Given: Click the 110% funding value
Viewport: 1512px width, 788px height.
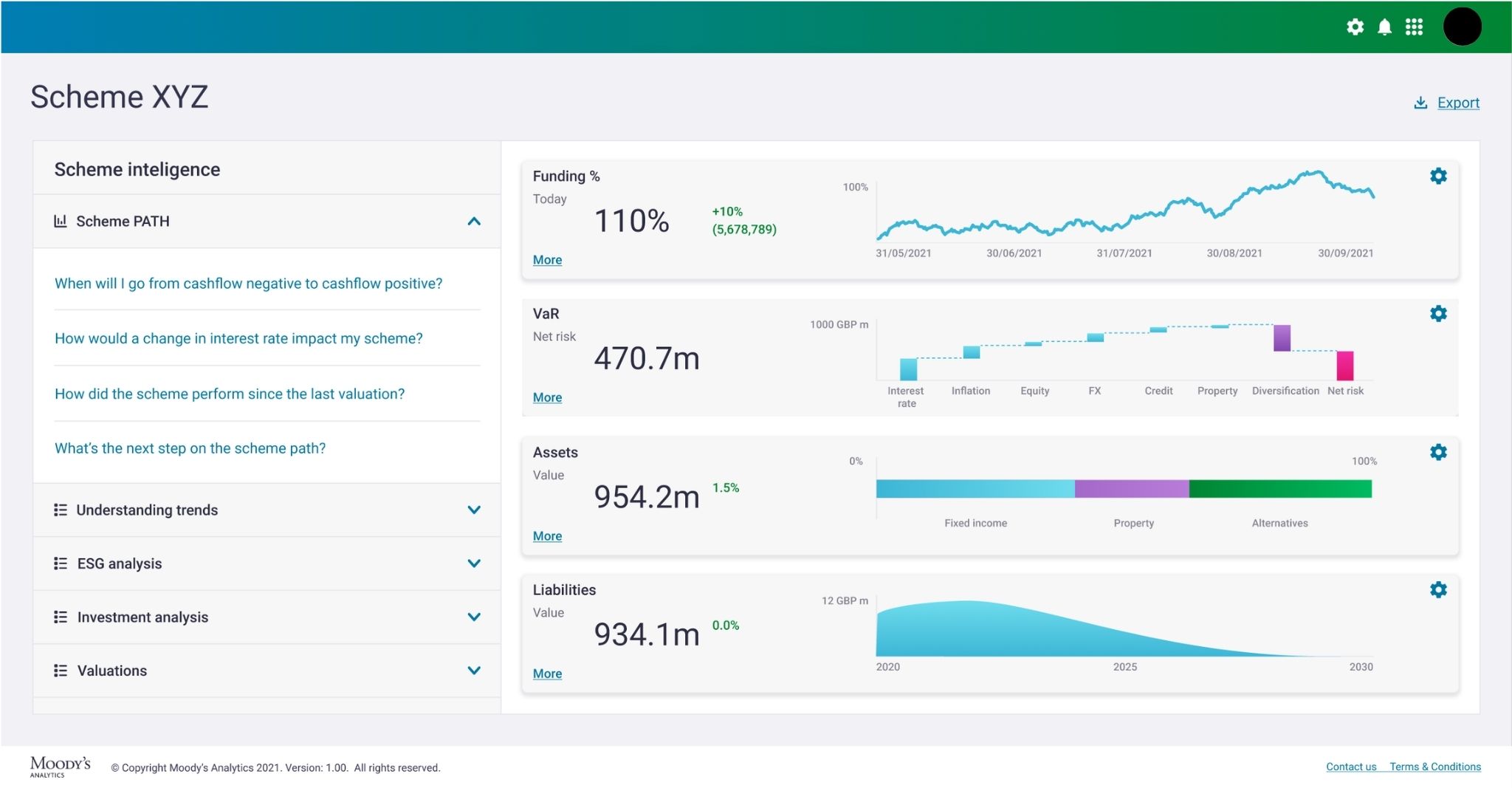Looking at the screenshot, I should [631, 221].
